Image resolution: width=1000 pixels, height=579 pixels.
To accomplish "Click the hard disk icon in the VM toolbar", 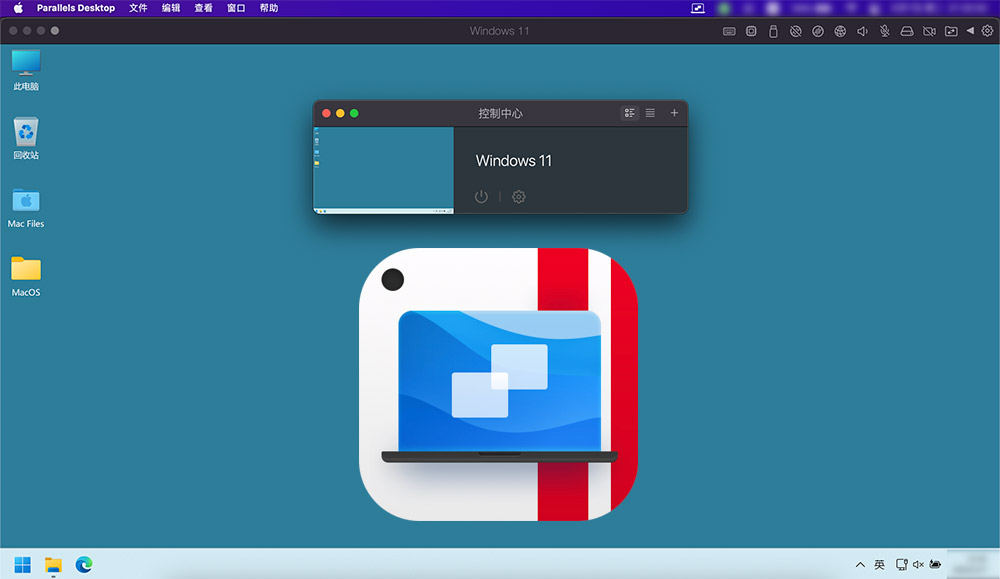I will tap(907, 31).
